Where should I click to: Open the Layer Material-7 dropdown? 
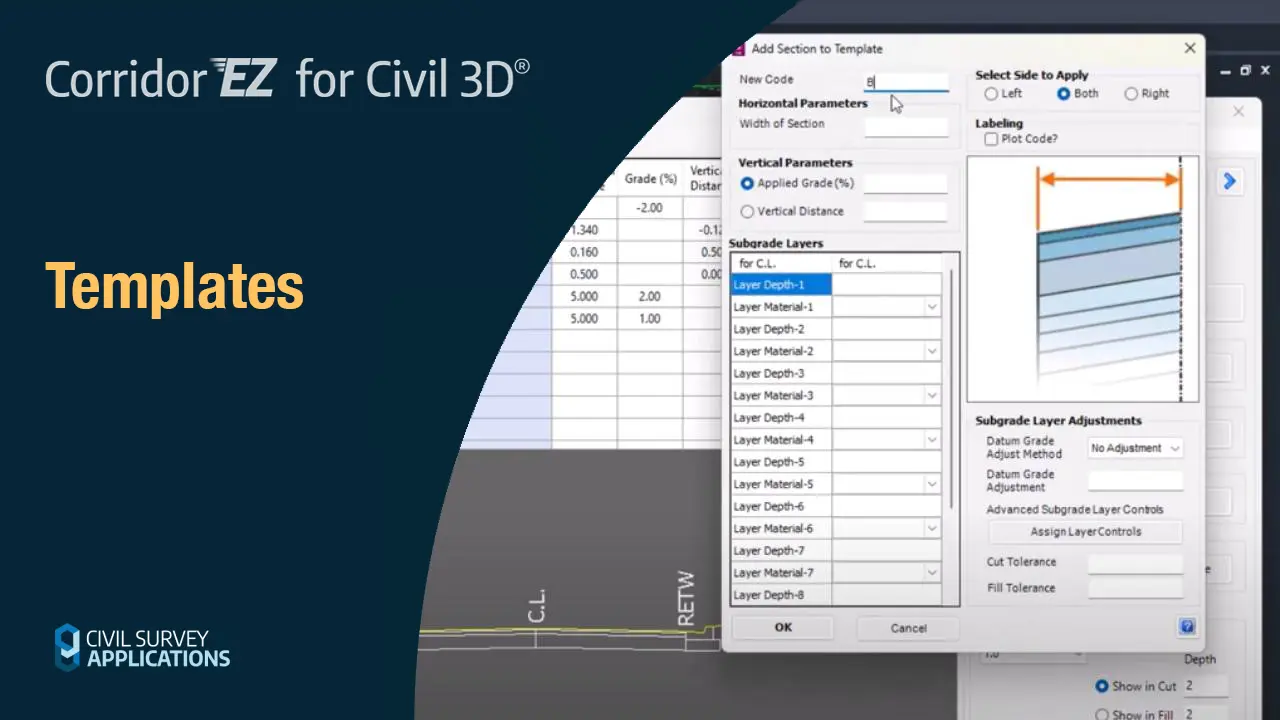point(932,572)
